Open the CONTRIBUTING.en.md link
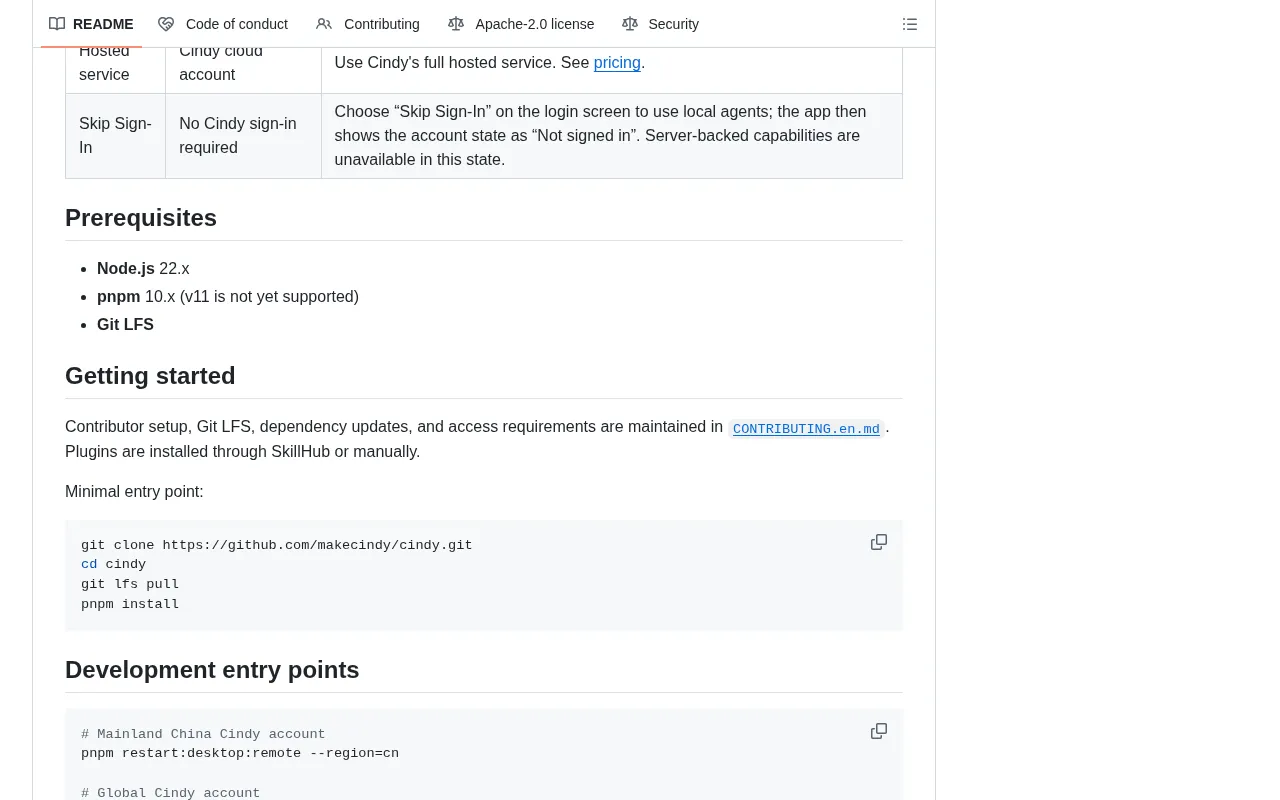This screenshot has width=1280, height=800. [x=806, y=429]
